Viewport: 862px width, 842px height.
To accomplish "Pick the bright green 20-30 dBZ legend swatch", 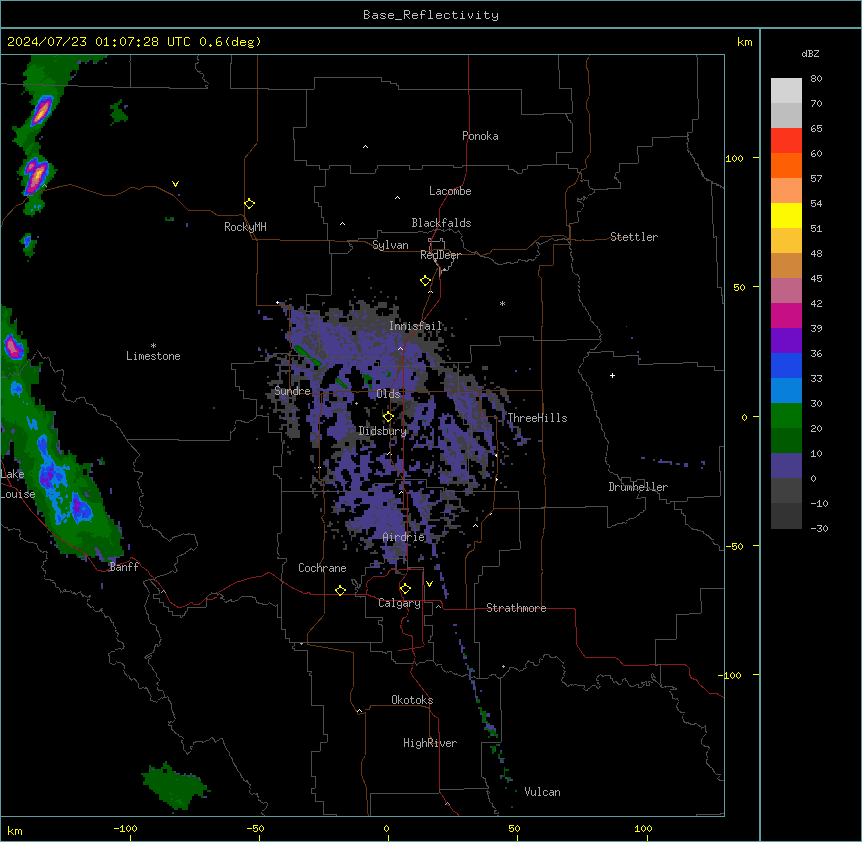I will click(x=786, y=416).
